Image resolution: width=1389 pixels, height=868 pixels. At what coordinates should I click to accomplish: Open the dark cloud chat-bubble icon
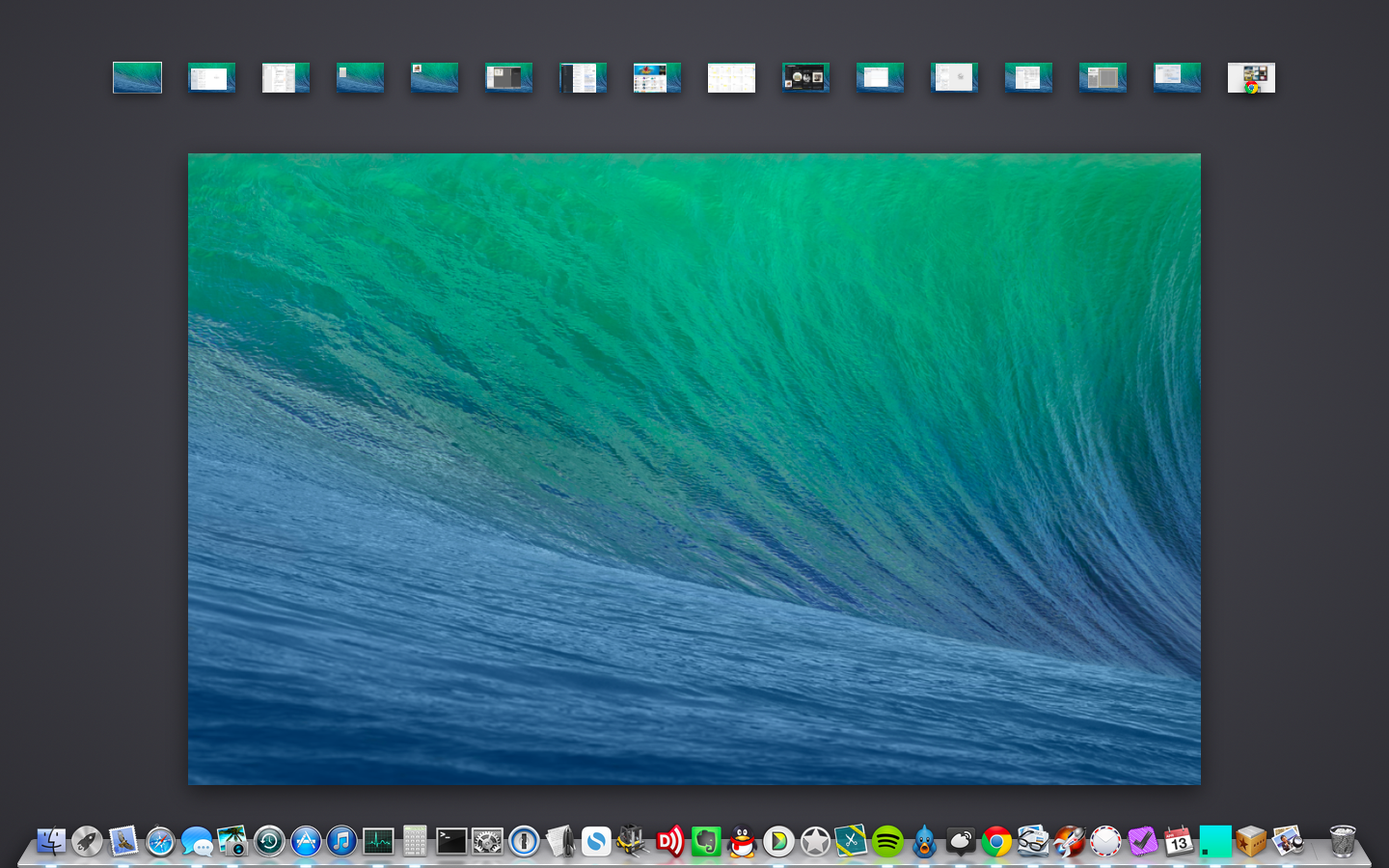(x=961, y=841)
